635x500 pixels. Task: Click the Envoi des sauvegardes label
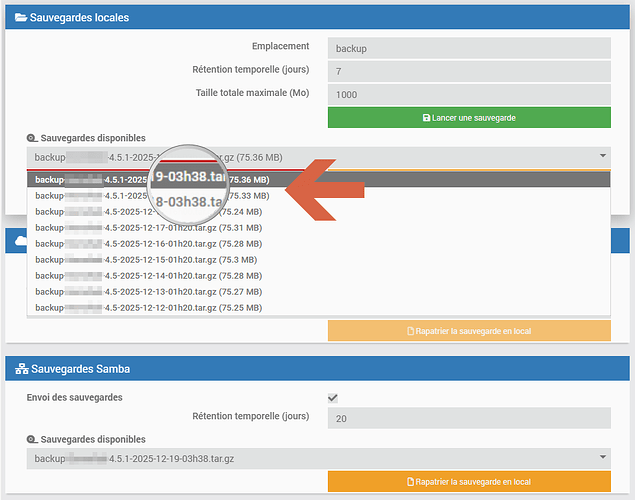[75, 397]
